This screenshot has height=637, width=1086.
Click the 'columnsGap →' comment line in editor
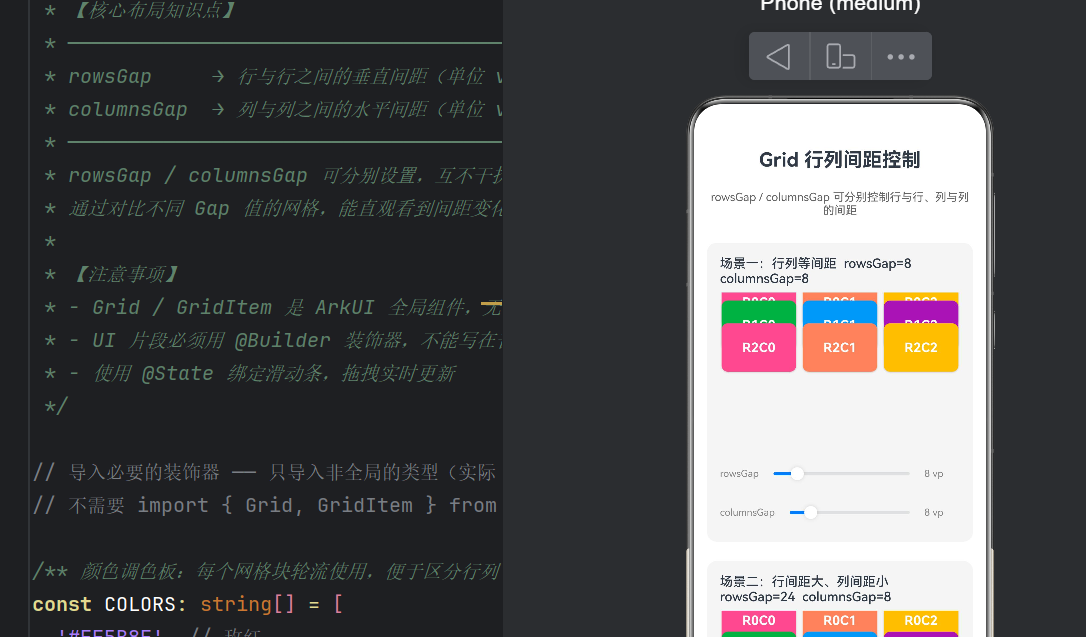click(273, 109)
